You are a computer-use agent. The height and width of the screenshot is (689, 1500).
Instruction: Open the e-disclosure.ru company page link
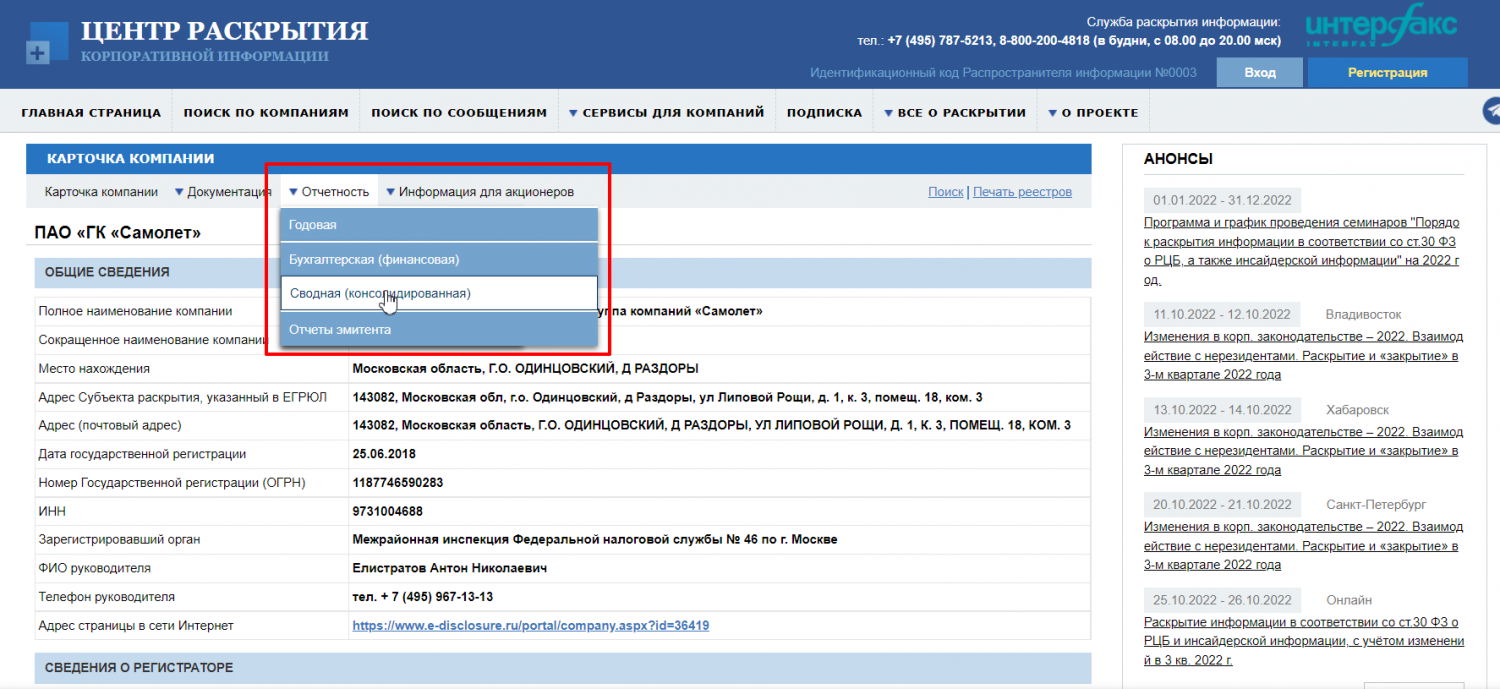tap(530, 626)
